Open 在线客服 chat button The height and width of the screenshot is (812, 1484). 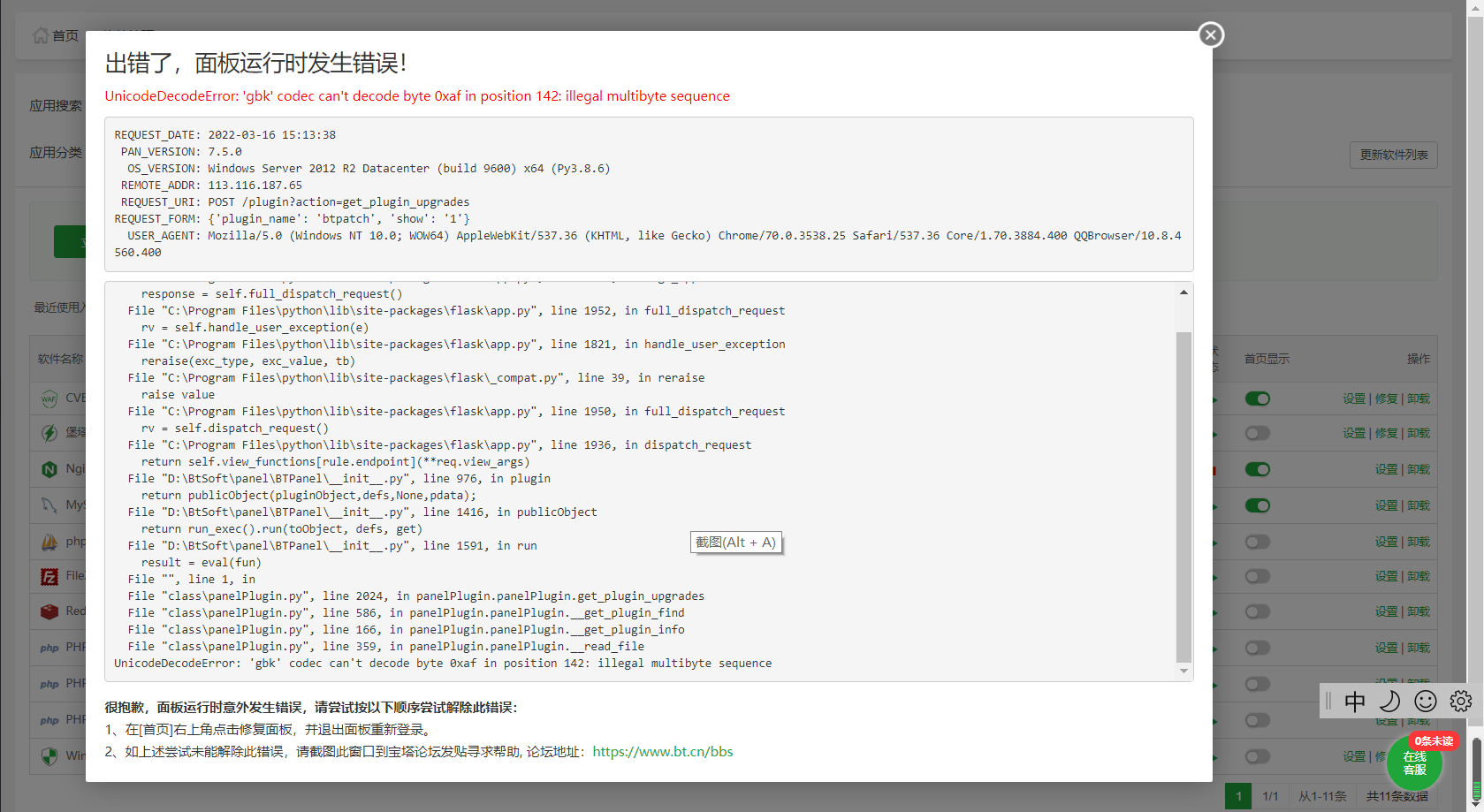1414,763
